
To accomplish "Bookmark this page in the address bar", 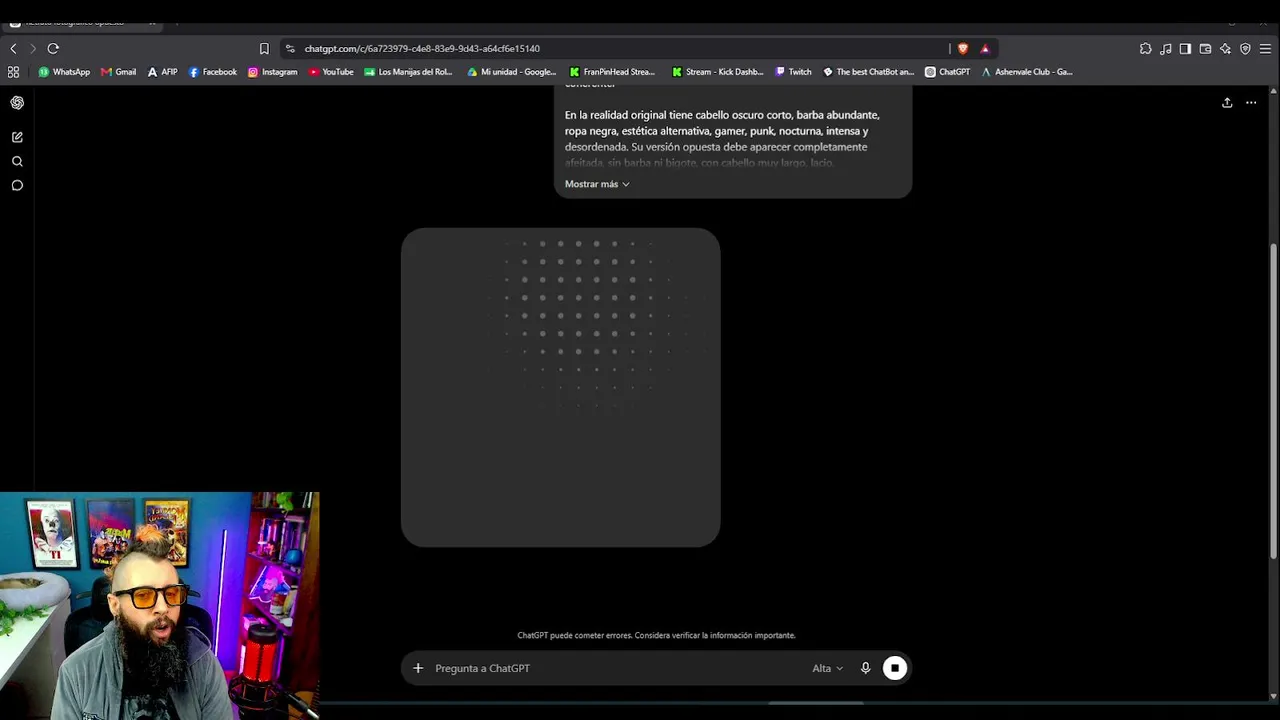I will [264, 48].
